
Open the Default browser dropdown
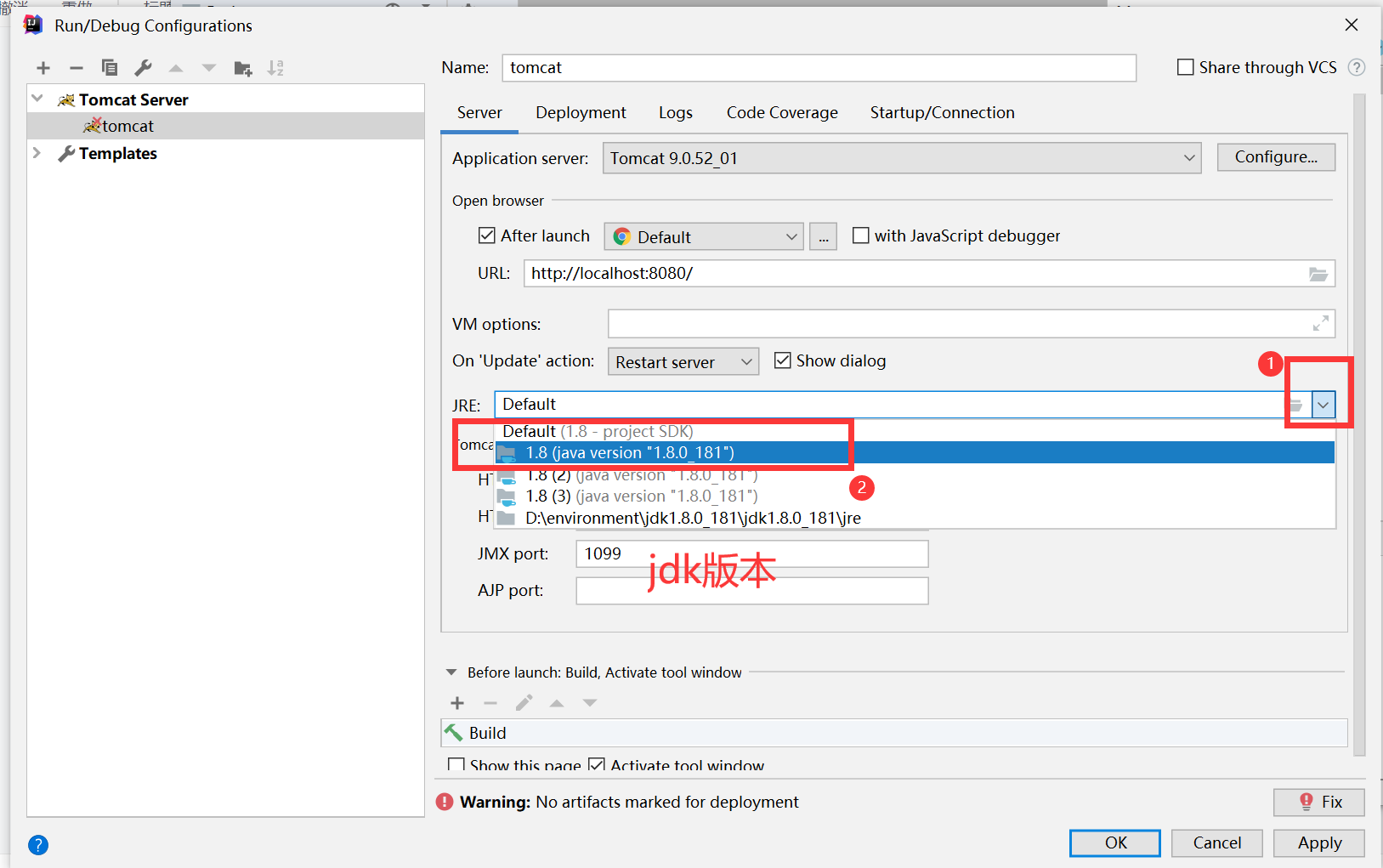tap(704, 236)
